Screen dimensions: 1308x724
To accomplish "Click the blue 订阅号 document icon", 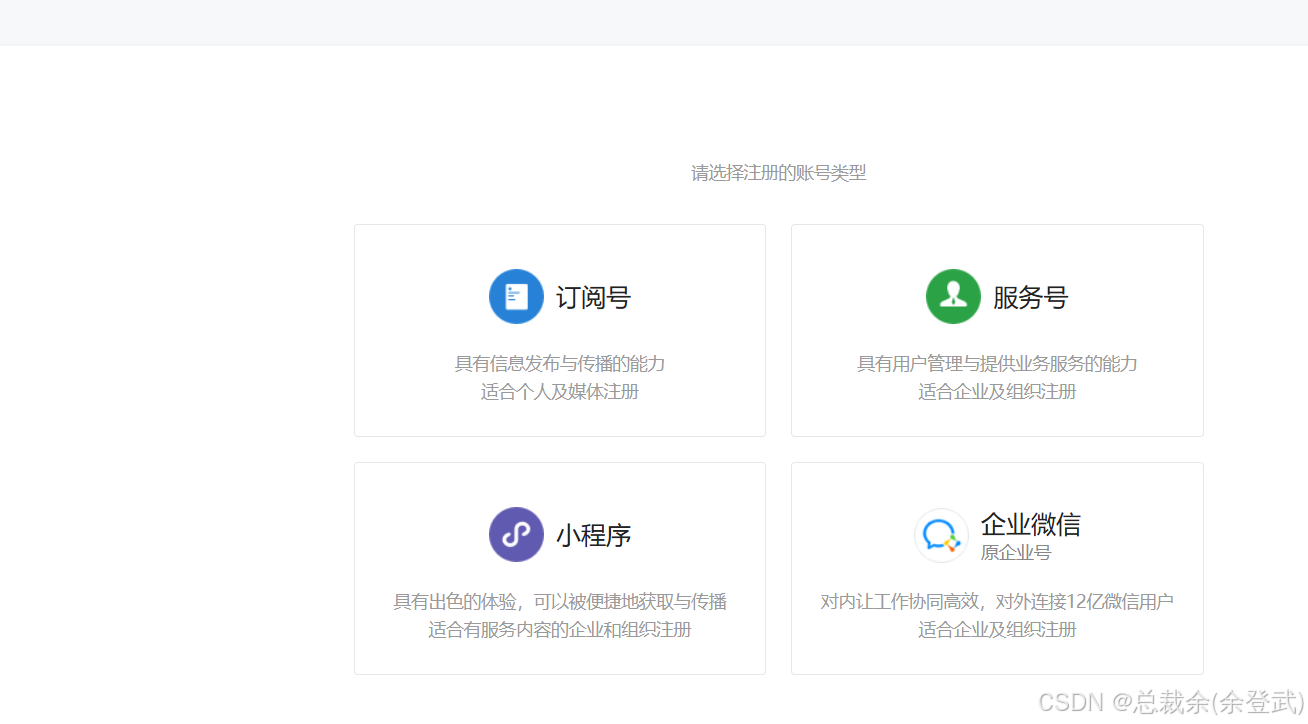I will pyautogui.click(x=516, y=297).
